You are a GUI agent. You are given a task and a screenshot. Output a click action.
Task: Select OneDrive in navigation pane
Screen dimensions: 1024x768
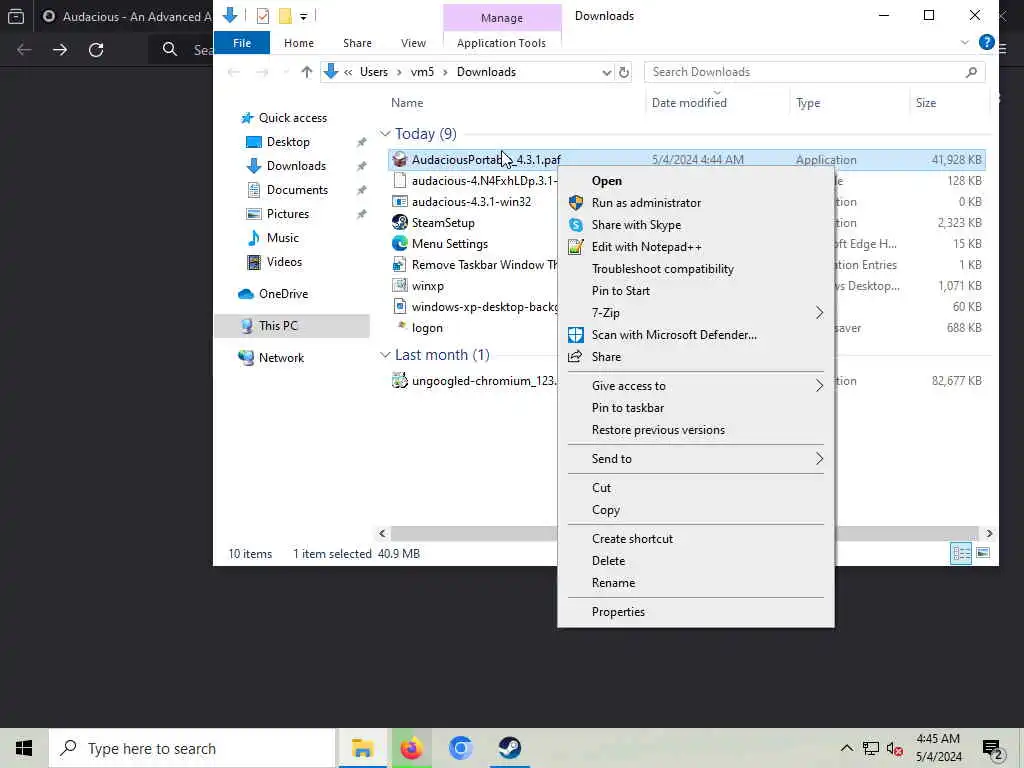click(x=283, y=294)
